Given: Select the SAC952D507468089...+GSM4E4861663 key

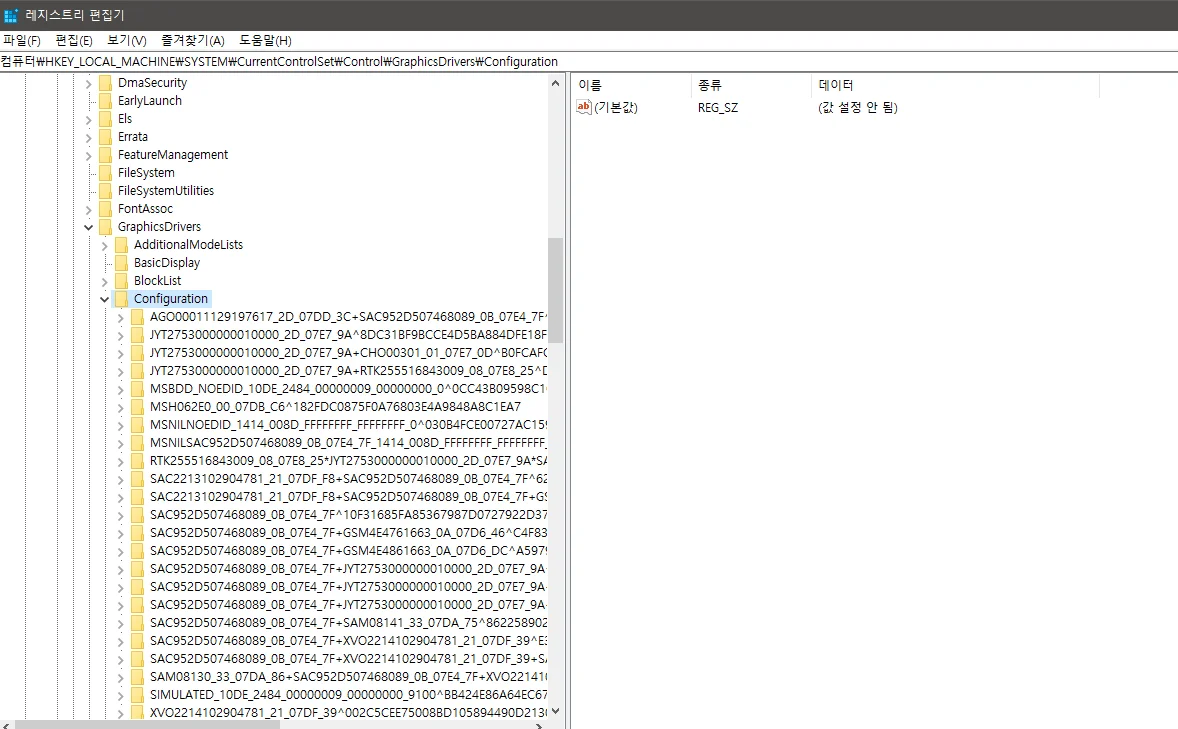Looking at the screenshot, I should [x=348, y=551].
